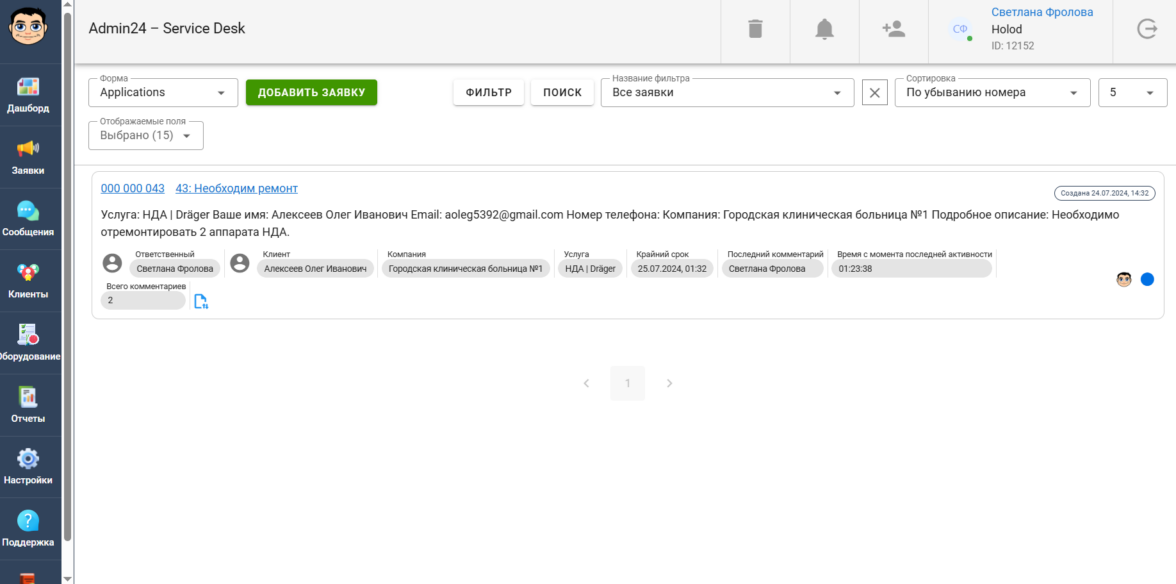
Task: Clear filter with the X button
Action: (x=874, y=93)
